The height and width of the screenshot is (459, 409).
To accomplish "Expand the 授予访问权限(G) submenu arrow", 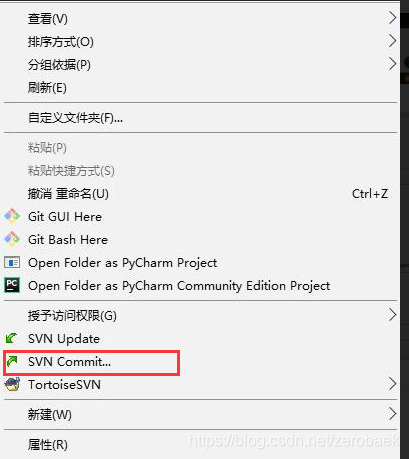I will click(393, 315).
